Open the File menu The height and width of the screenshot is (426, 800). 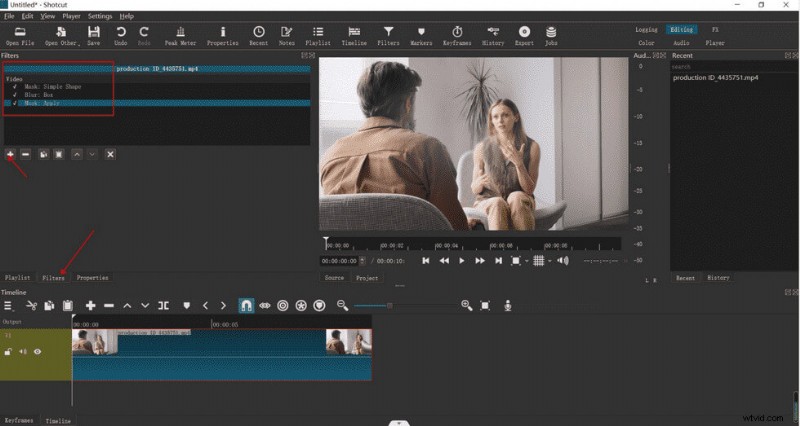[x=9, y=16]
